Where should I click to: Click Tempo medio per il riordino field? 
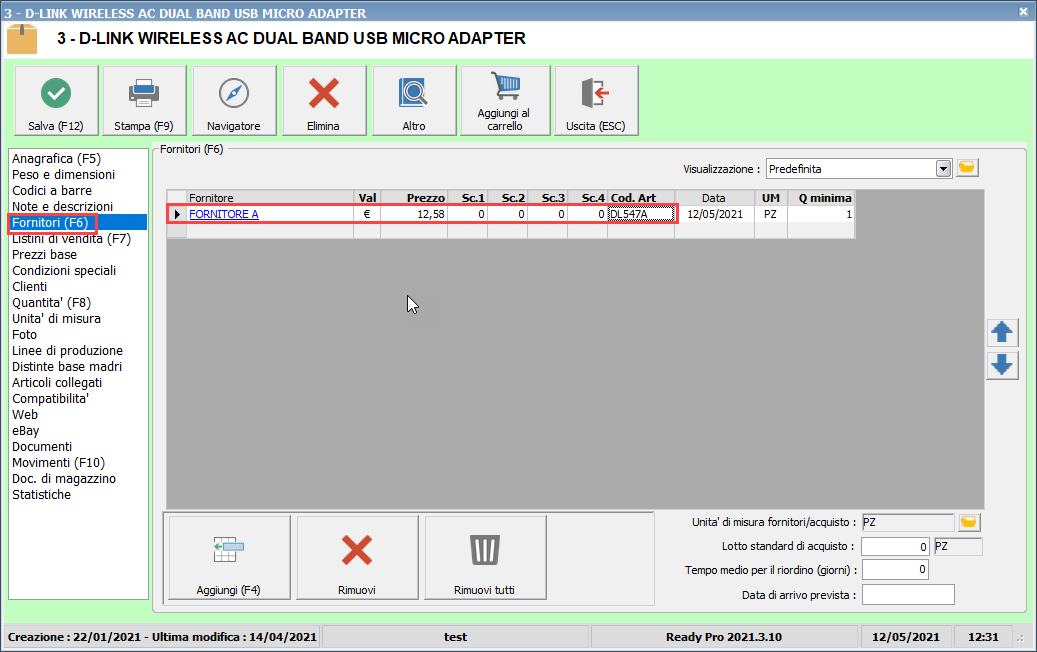click(x=895, y=569)
